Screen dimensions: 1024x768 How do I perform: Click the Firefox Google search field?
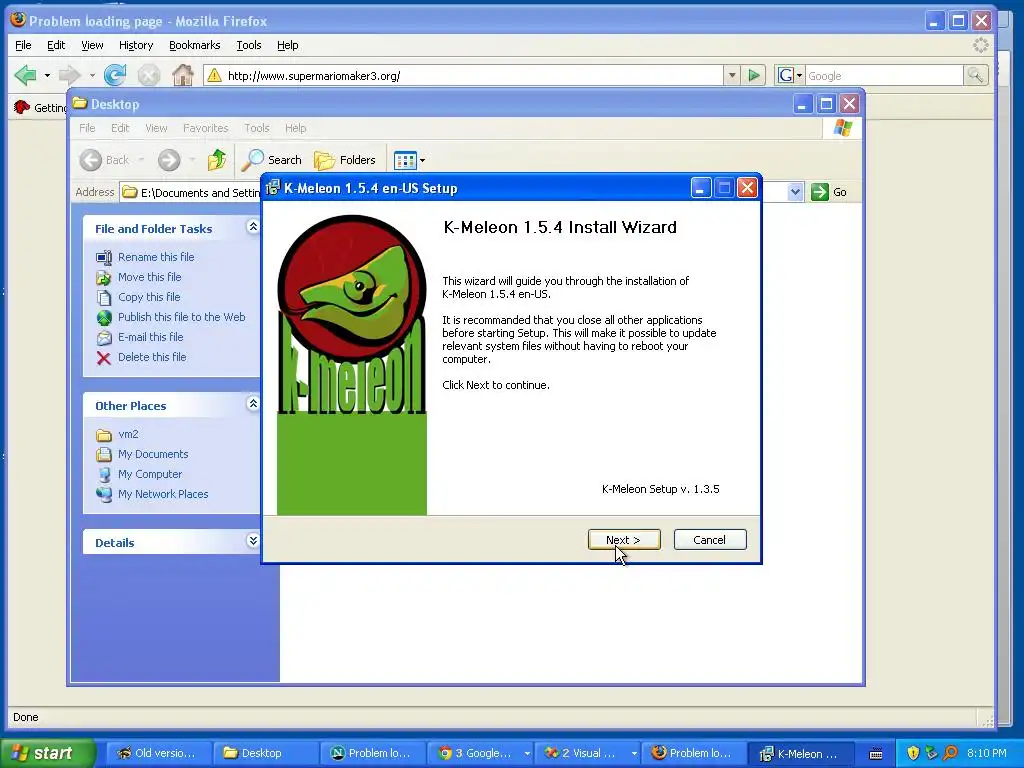884,76
